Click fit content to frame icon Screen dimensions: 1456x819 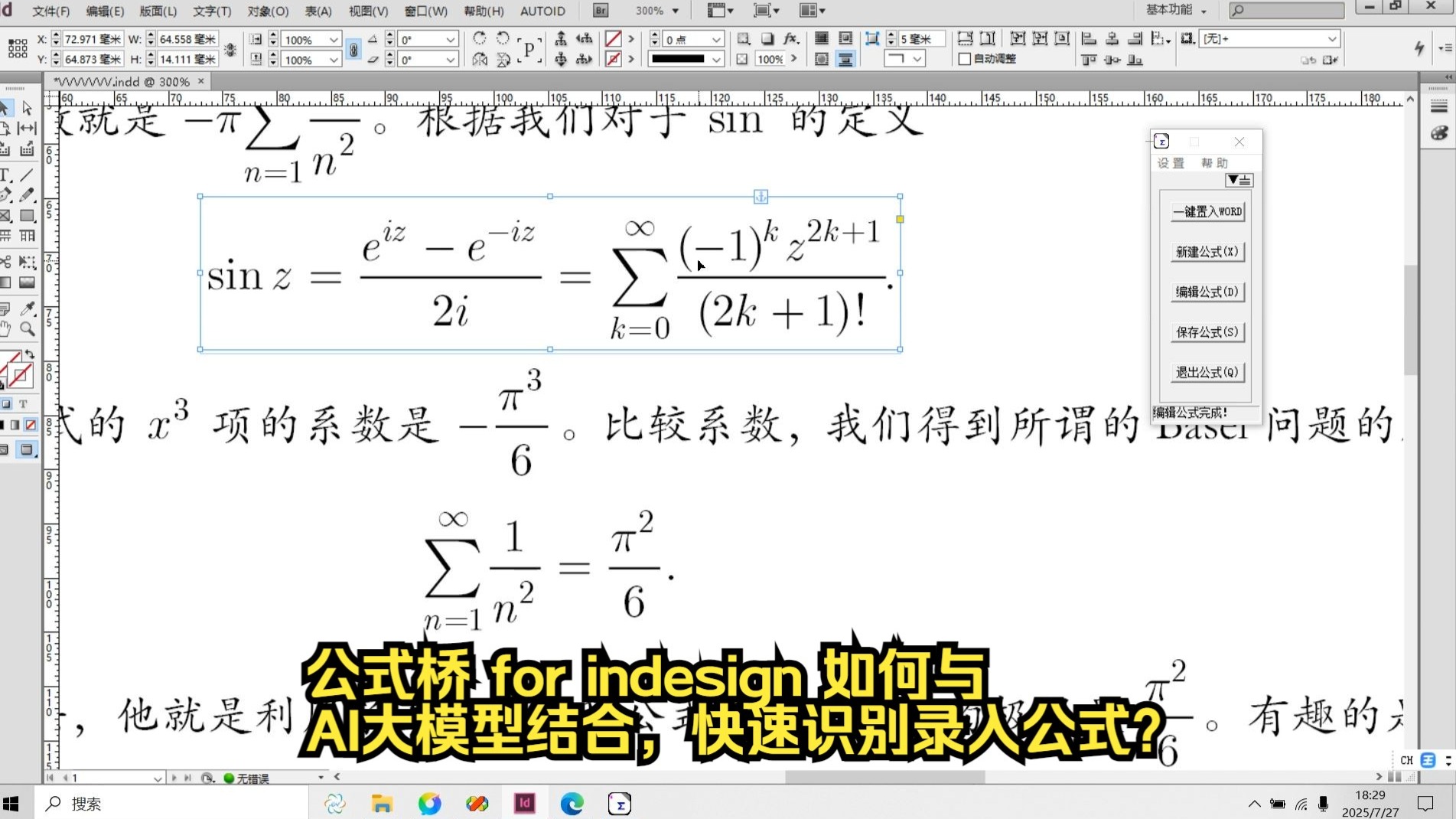[1017, 38]
